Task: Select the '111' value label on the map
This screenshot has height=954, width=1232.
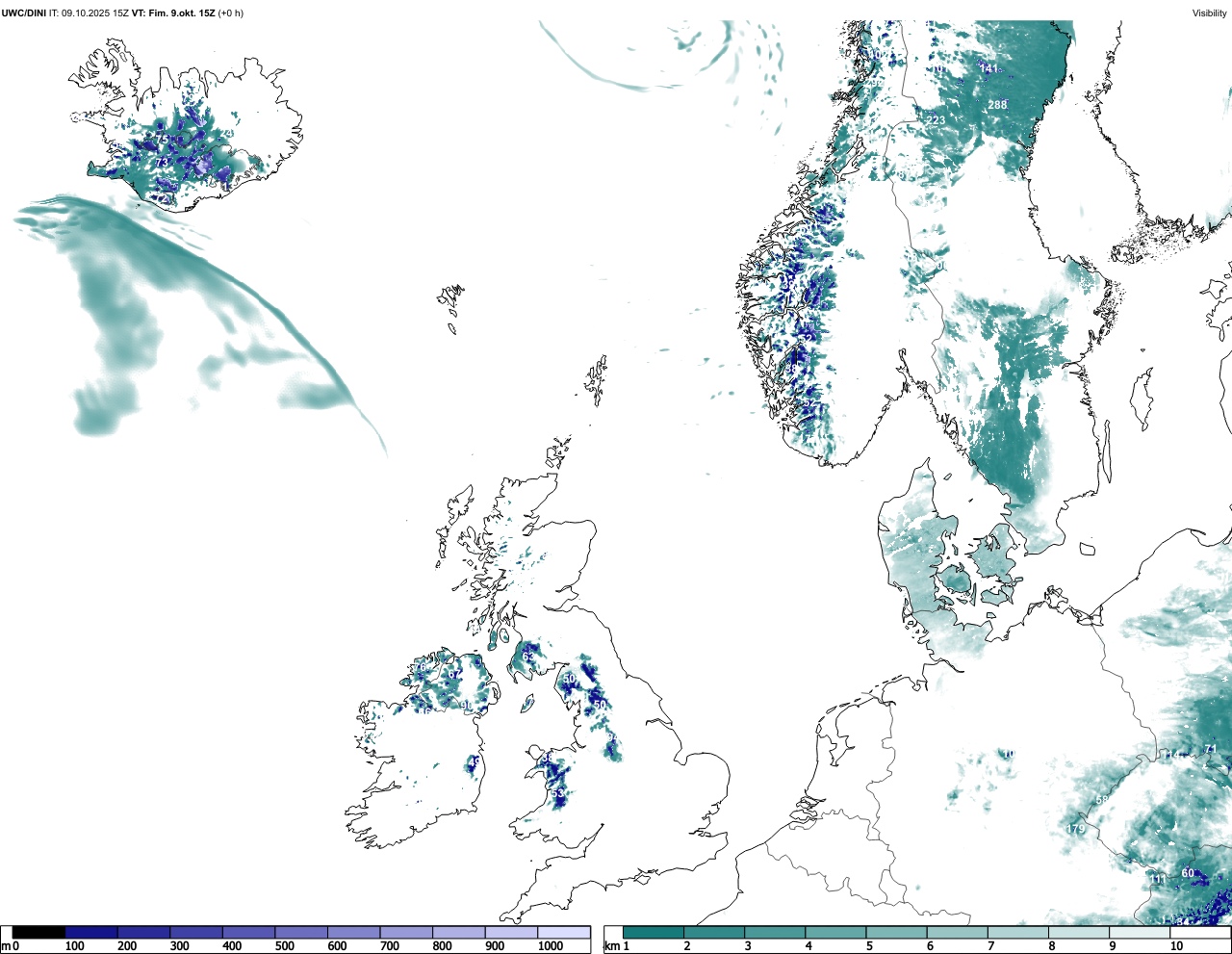Action: coord(1158,880)
